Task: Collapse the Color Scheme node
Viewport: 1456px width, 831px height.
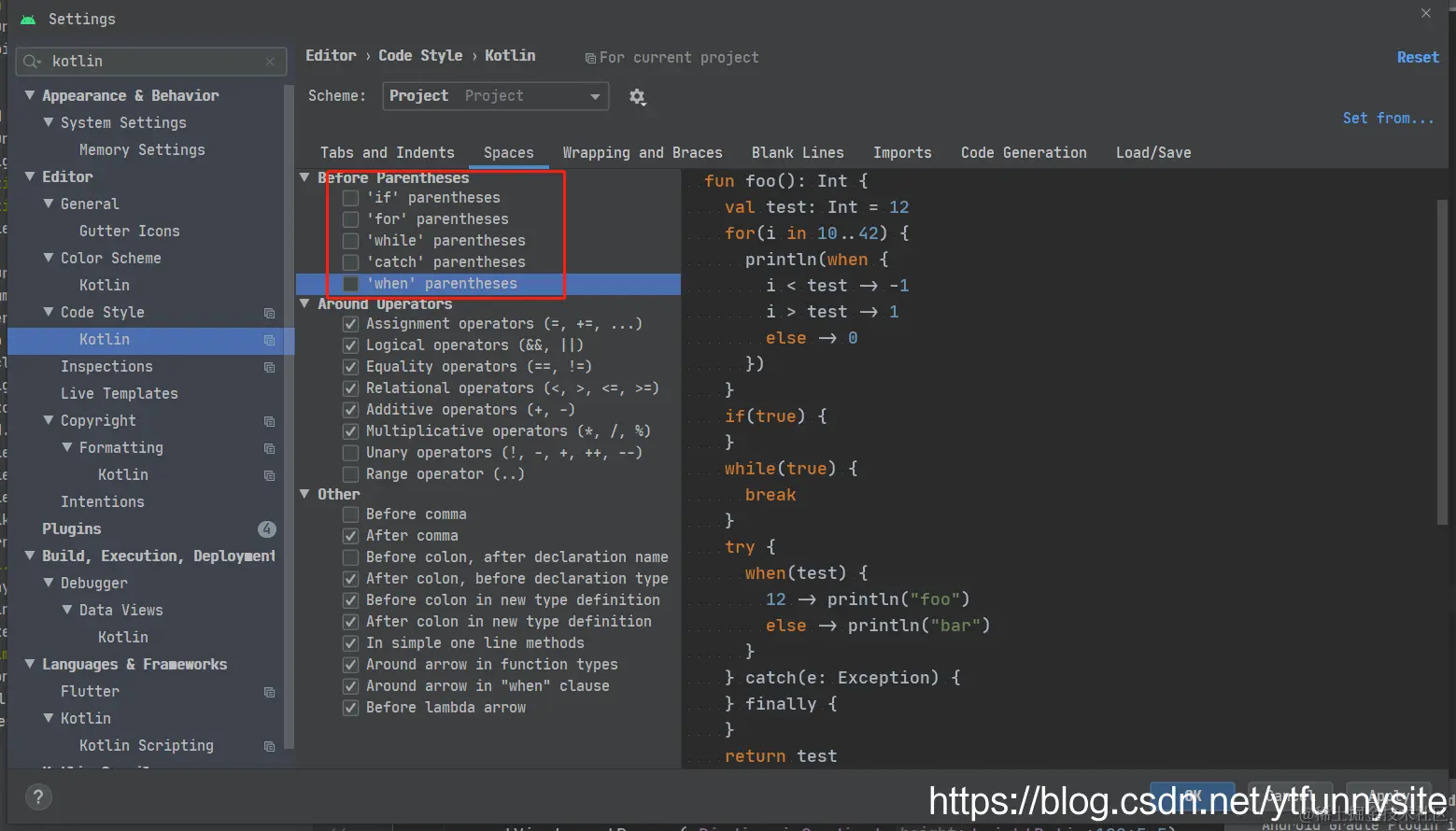Action: pyautogui.click(x=49, y=258)
